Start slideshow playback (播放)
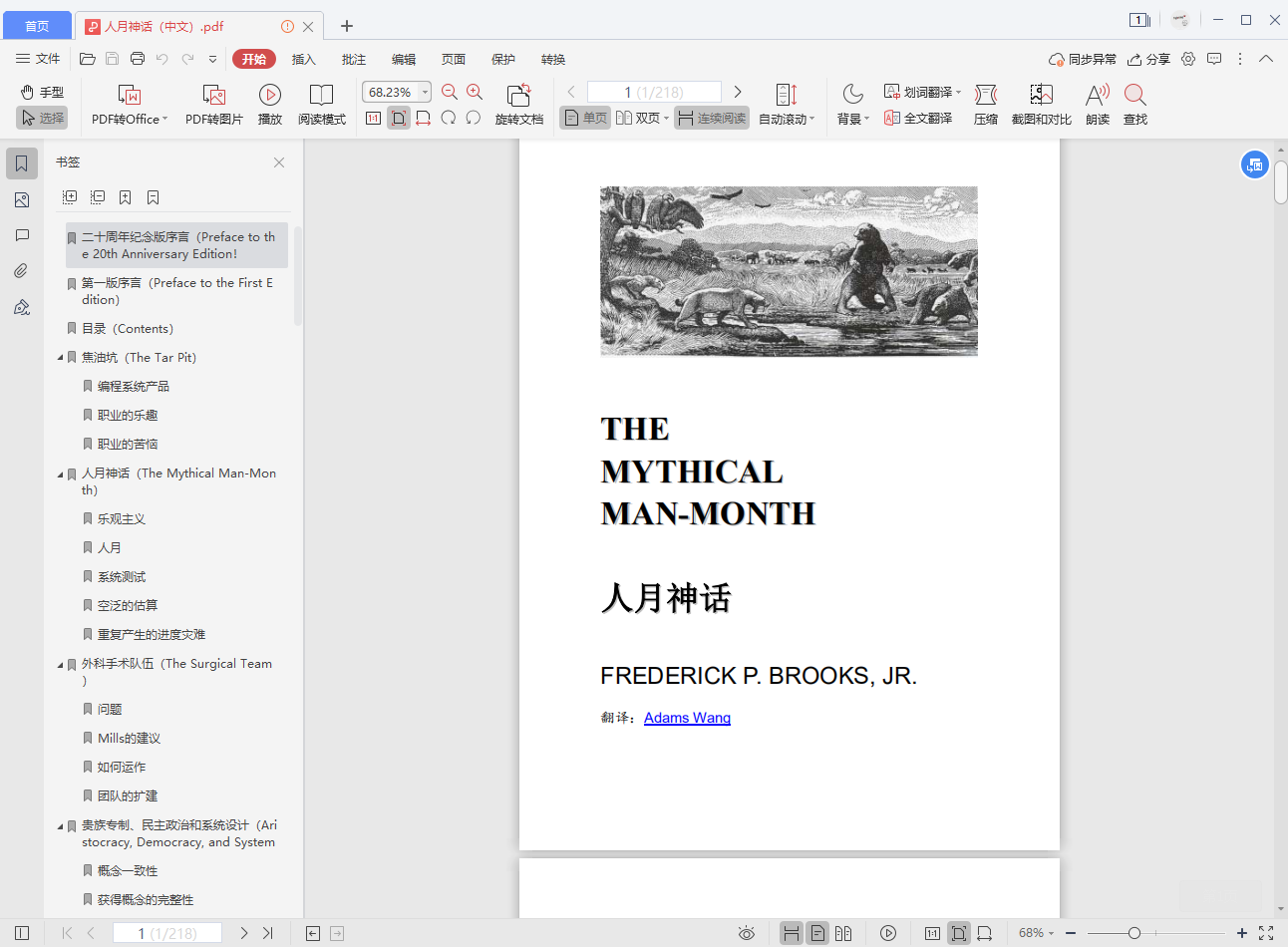The width and height of the screenshot is (1288, 947). coord(270,105)
